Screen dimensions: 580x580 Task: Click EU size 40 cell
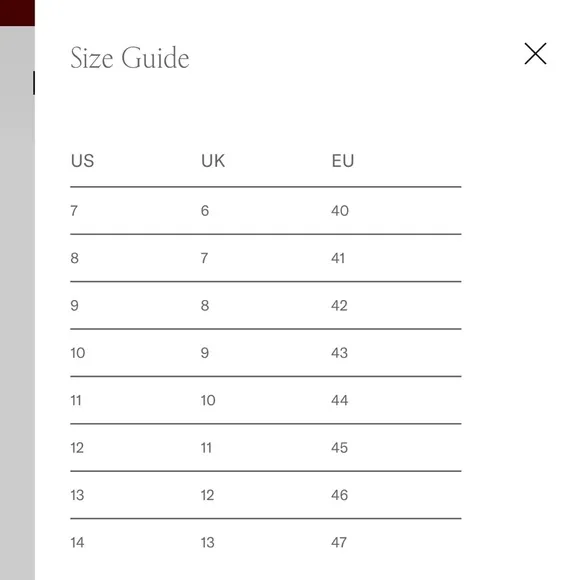(x=340, y=211)
